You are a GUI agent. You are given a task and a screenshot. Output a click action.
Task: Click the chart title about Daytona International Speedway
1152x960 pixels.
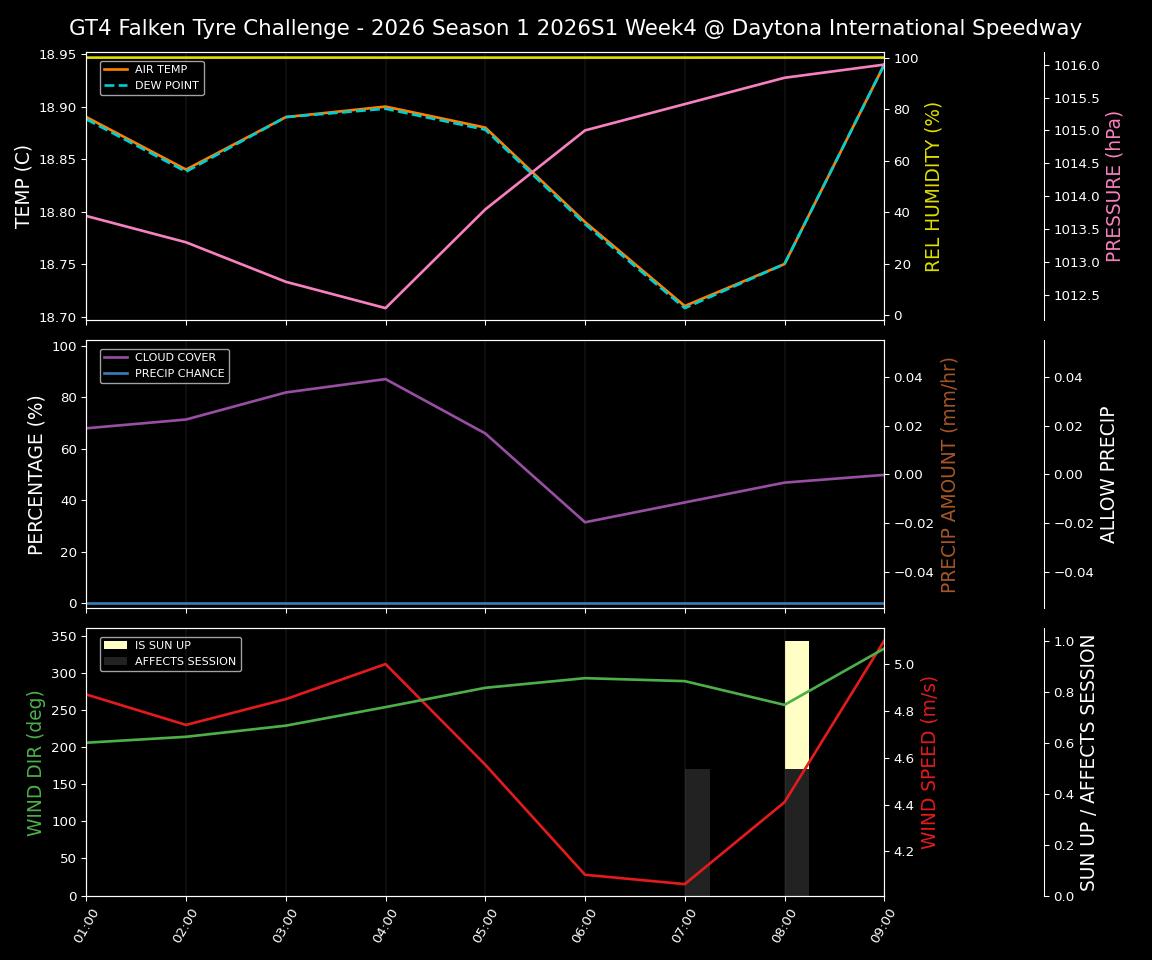click(575, 28)
